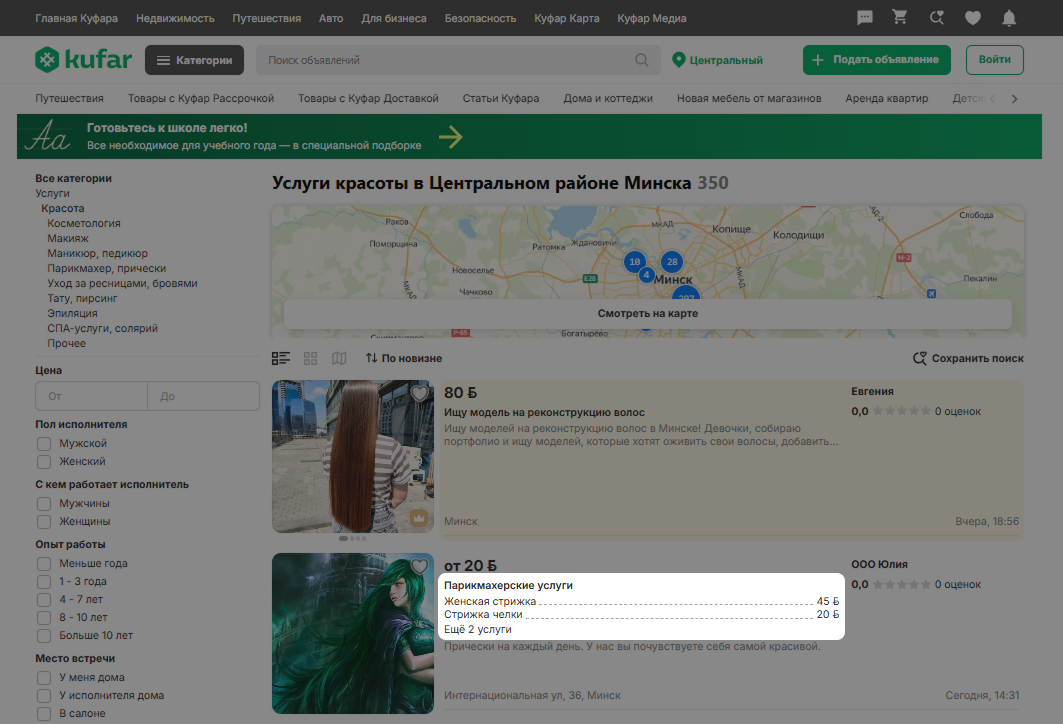Click map cluster marker 4

647,275
